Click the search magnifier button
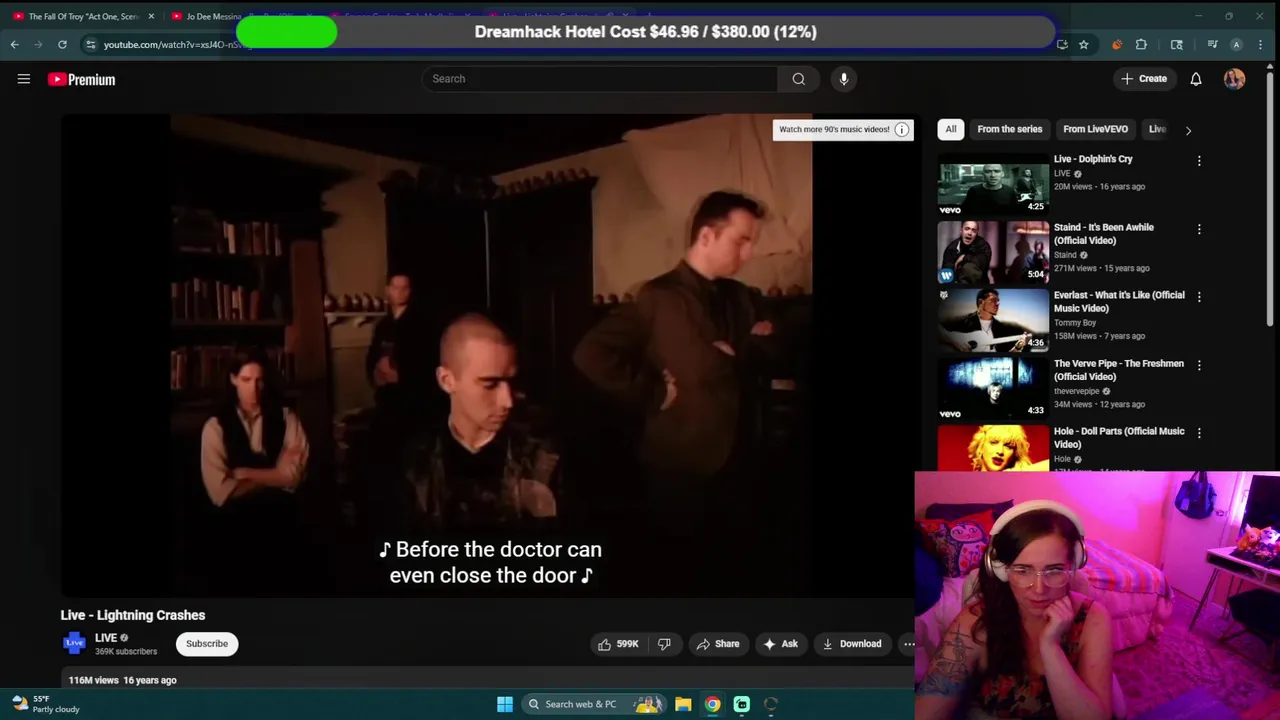The image size is (1280, 720). [798, 79]
